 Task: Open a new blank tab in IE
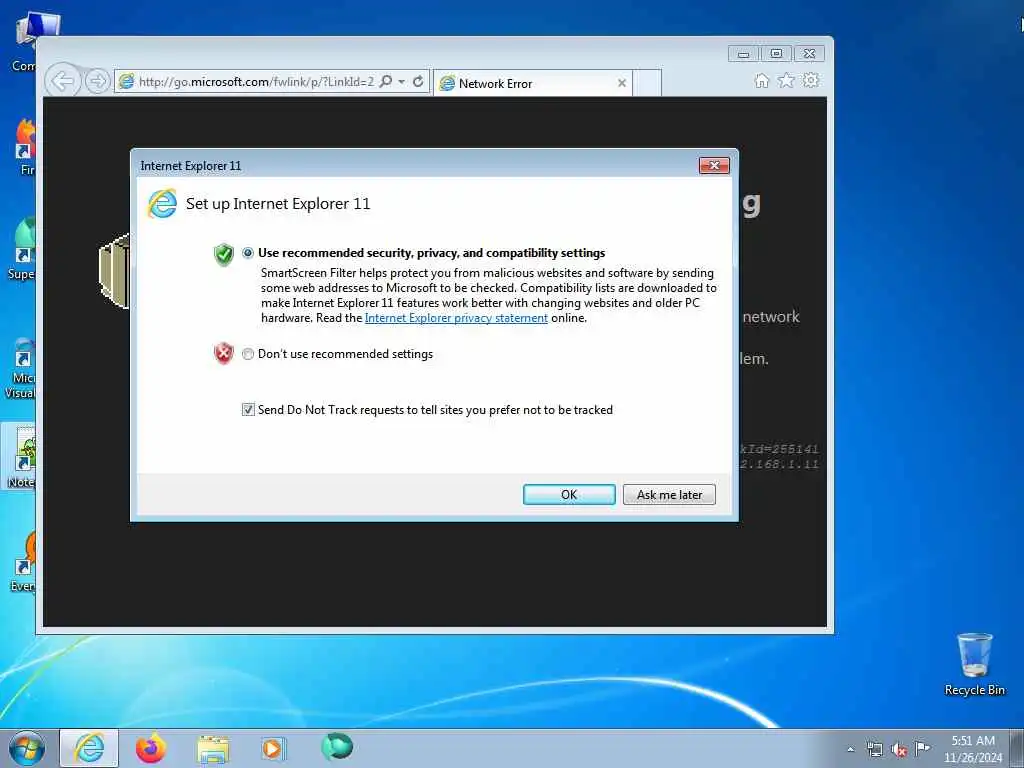tap(647, 83)
